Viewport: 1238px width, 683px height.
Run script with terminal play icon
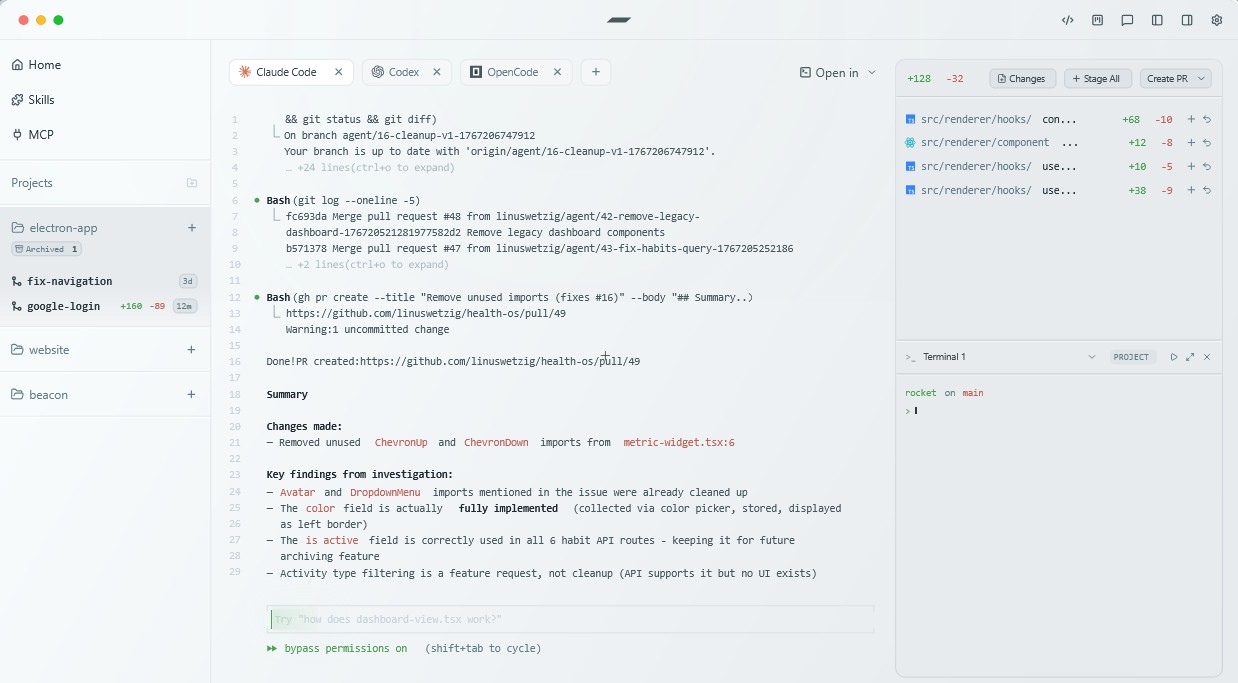click(1174, 357)
